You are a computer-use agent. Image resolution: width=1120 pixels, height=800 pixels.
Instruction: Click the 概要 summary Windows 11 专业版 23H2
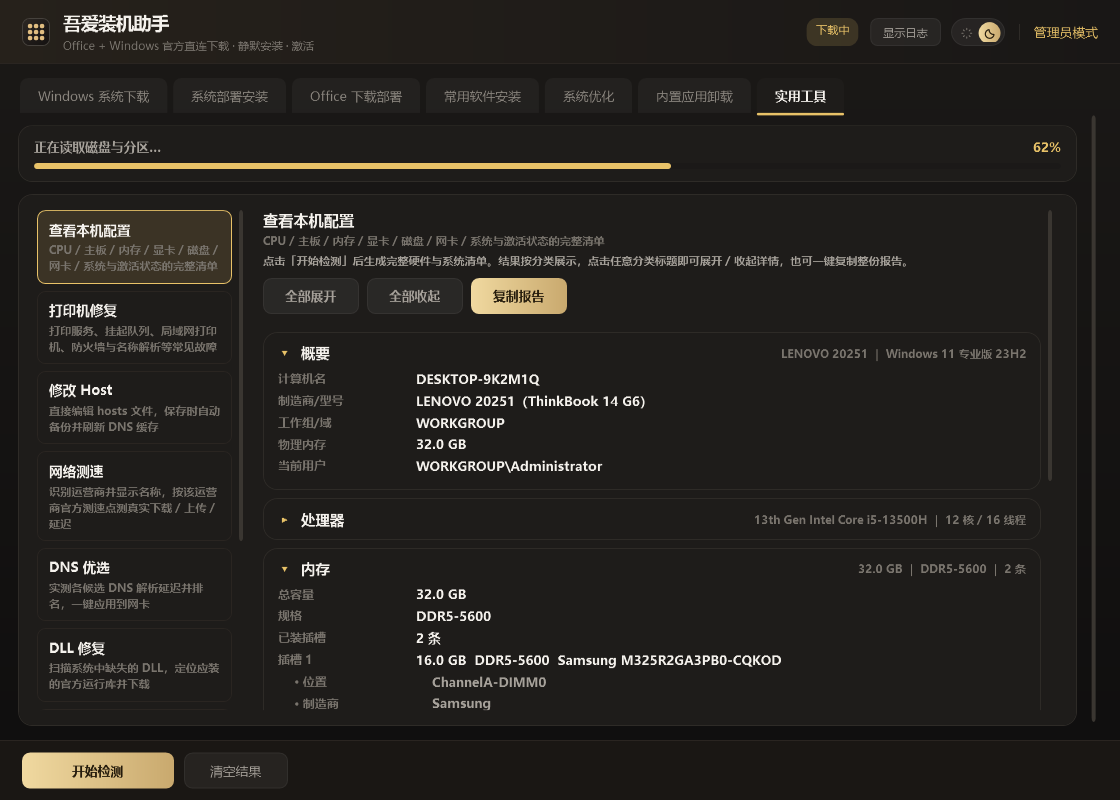pos(956,354)
